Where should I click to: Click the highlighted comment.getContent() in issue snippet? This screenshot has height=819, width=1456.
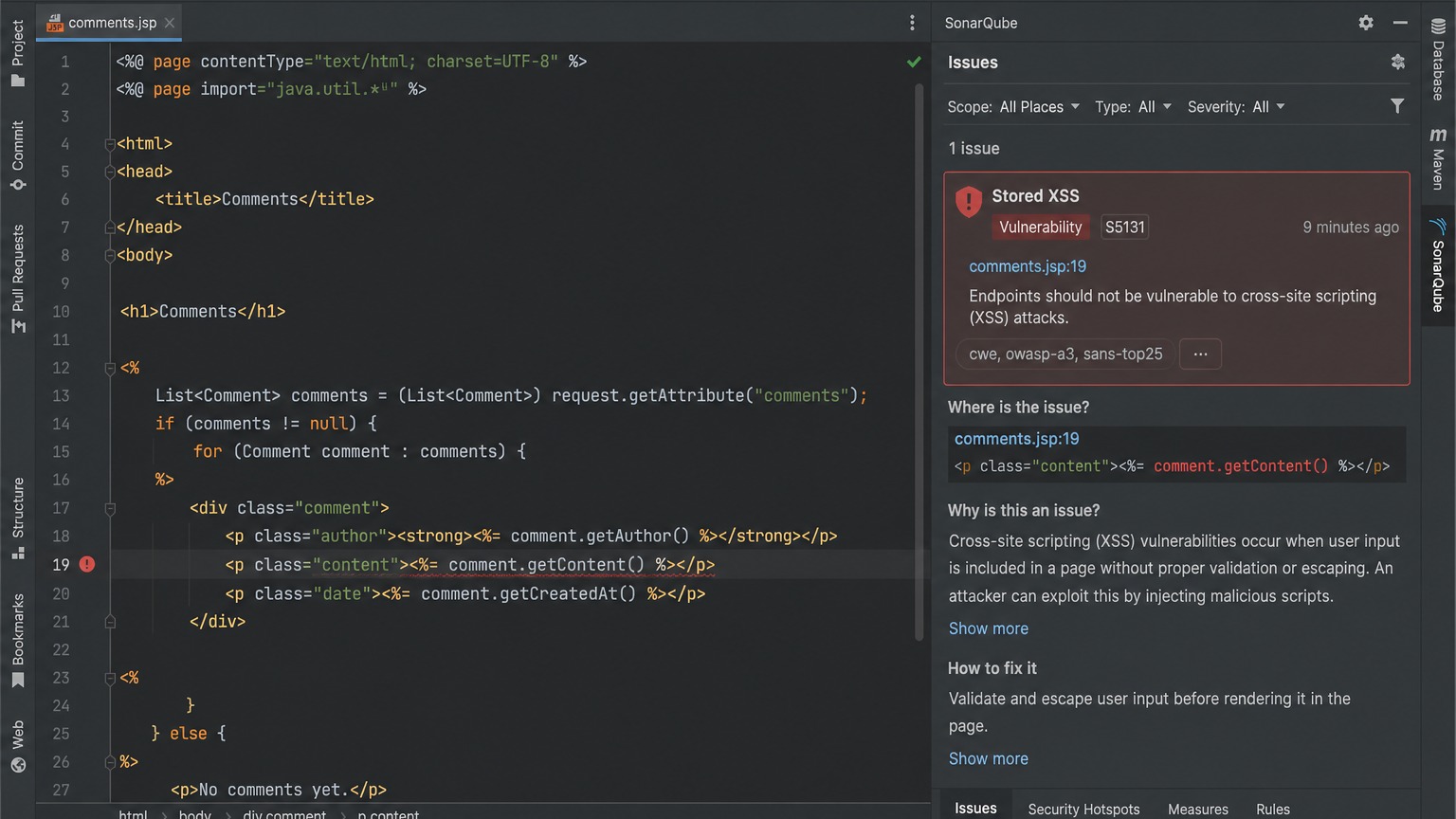(1241, 465)
